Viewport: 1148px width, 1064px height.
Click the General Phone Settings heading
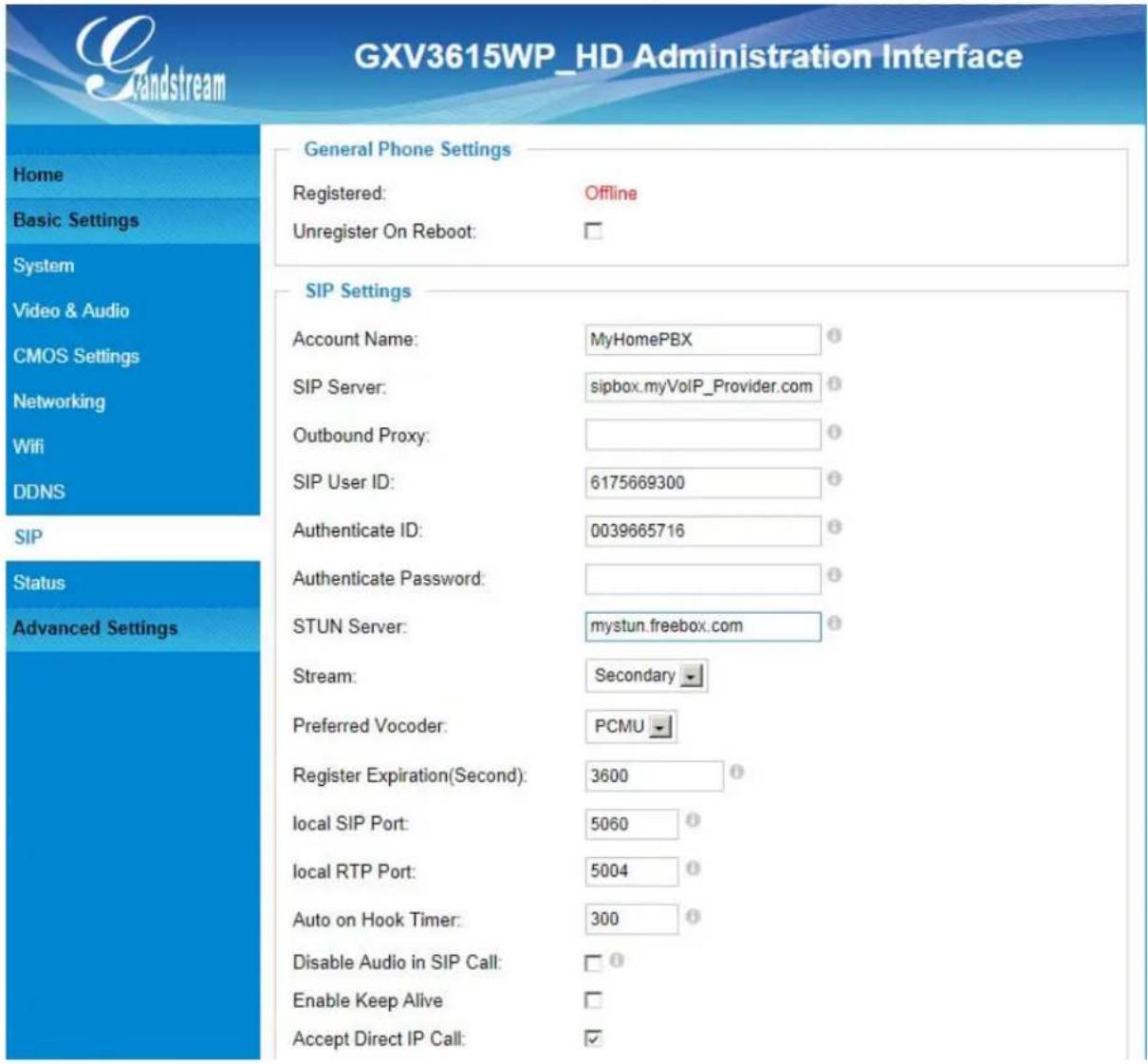[x=407, y=149]
